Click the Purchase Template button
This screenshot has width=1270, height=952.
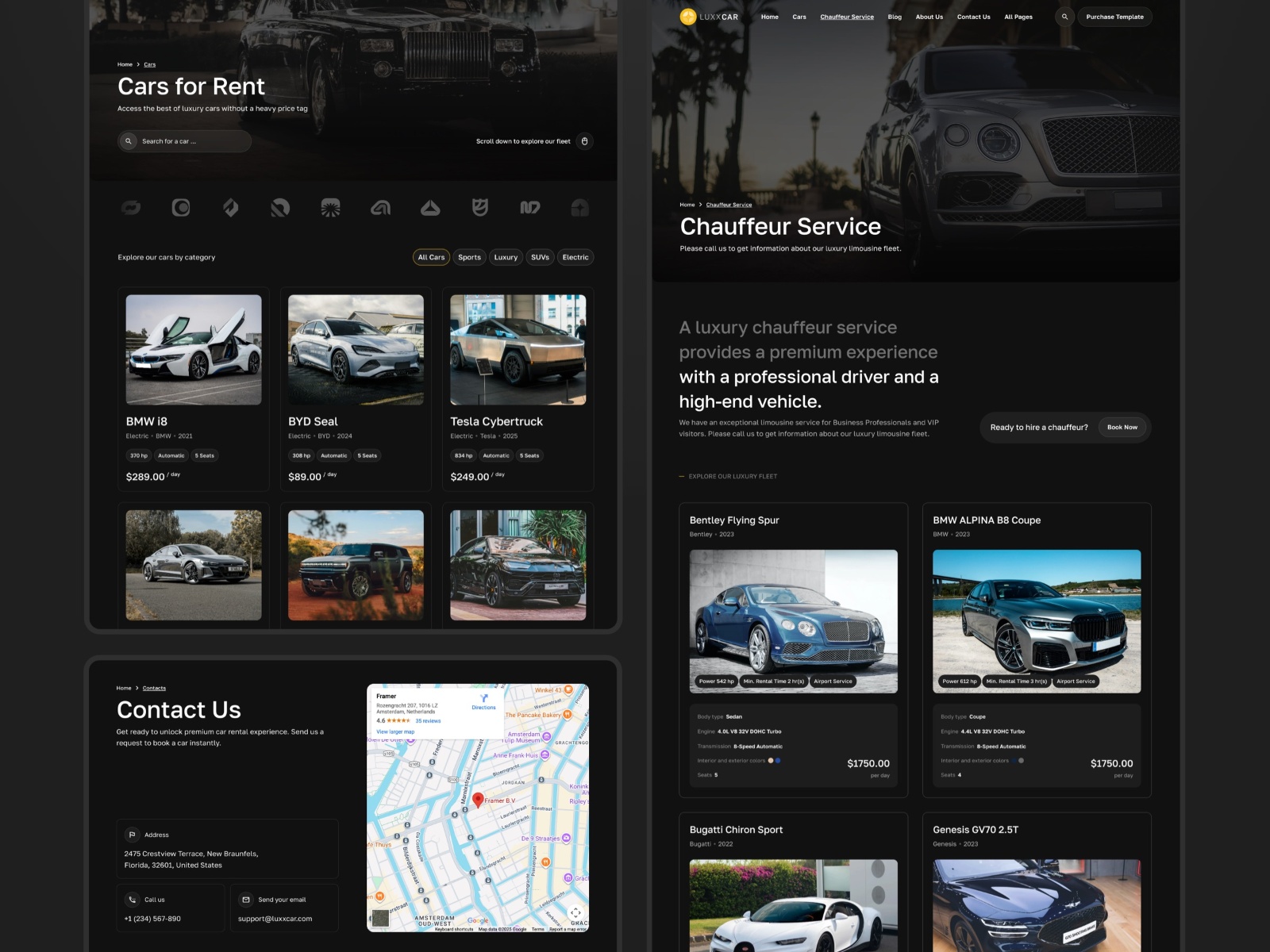1114,17
